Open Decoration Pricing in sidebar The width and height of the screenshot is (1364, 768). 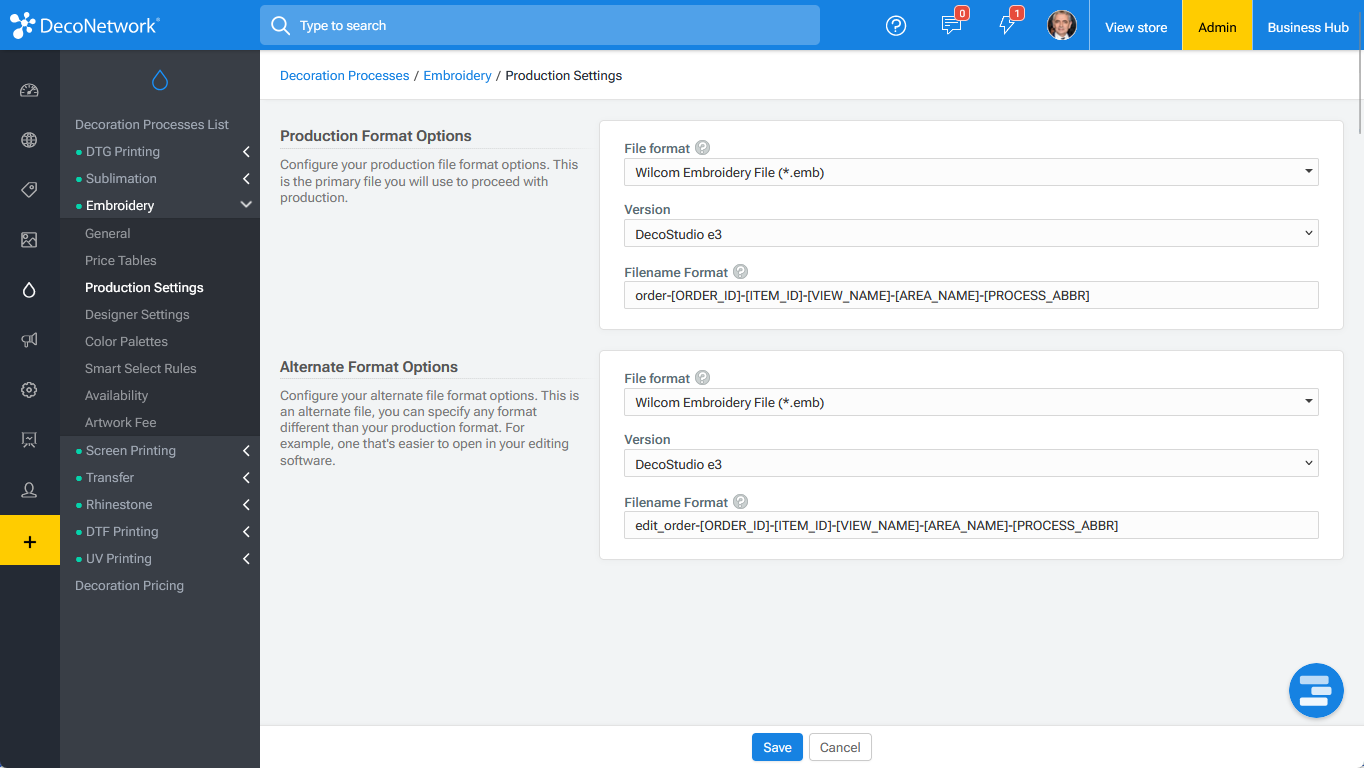click(129, 585)
